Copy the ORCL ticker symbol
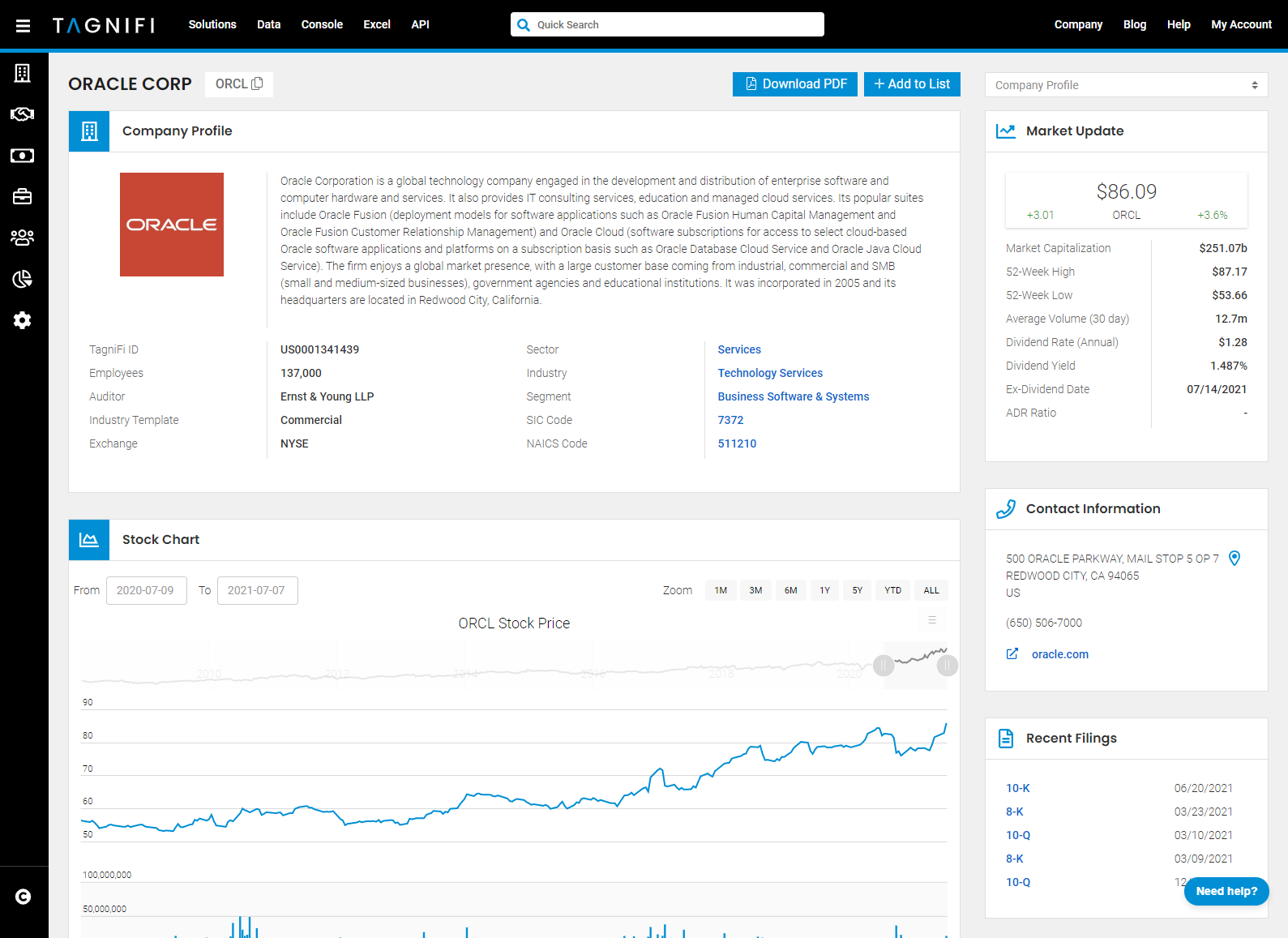1288x938 pixels. [258, 84]
